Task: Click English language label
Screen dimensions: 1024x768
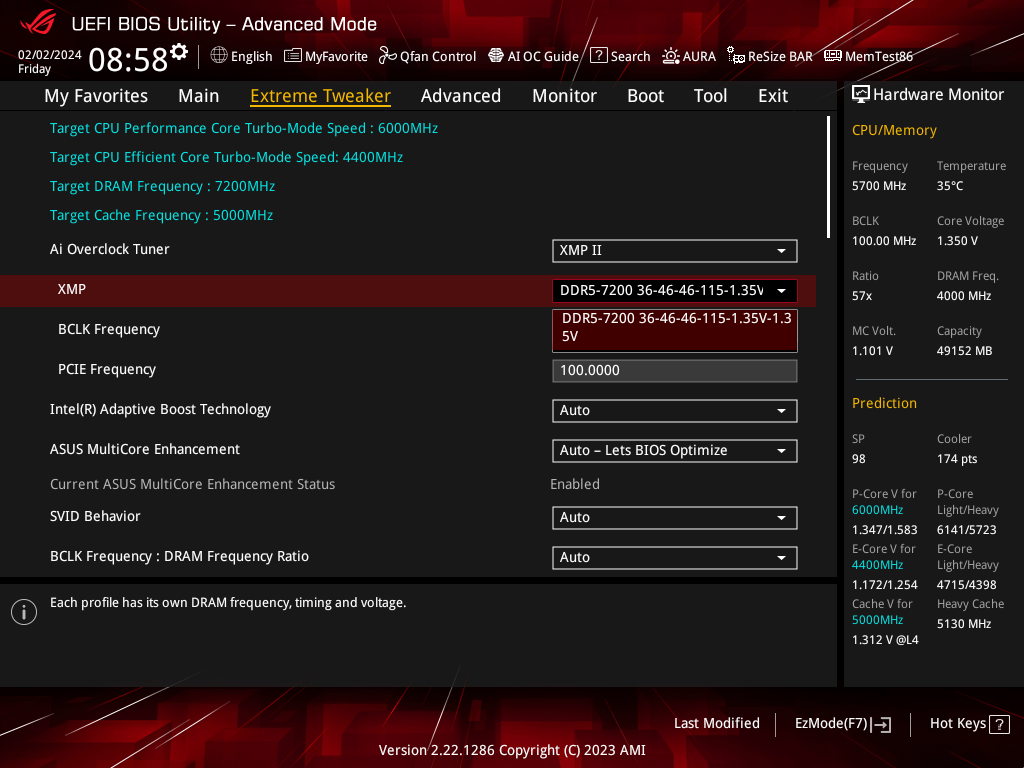Action: click(x=251, y=57)
